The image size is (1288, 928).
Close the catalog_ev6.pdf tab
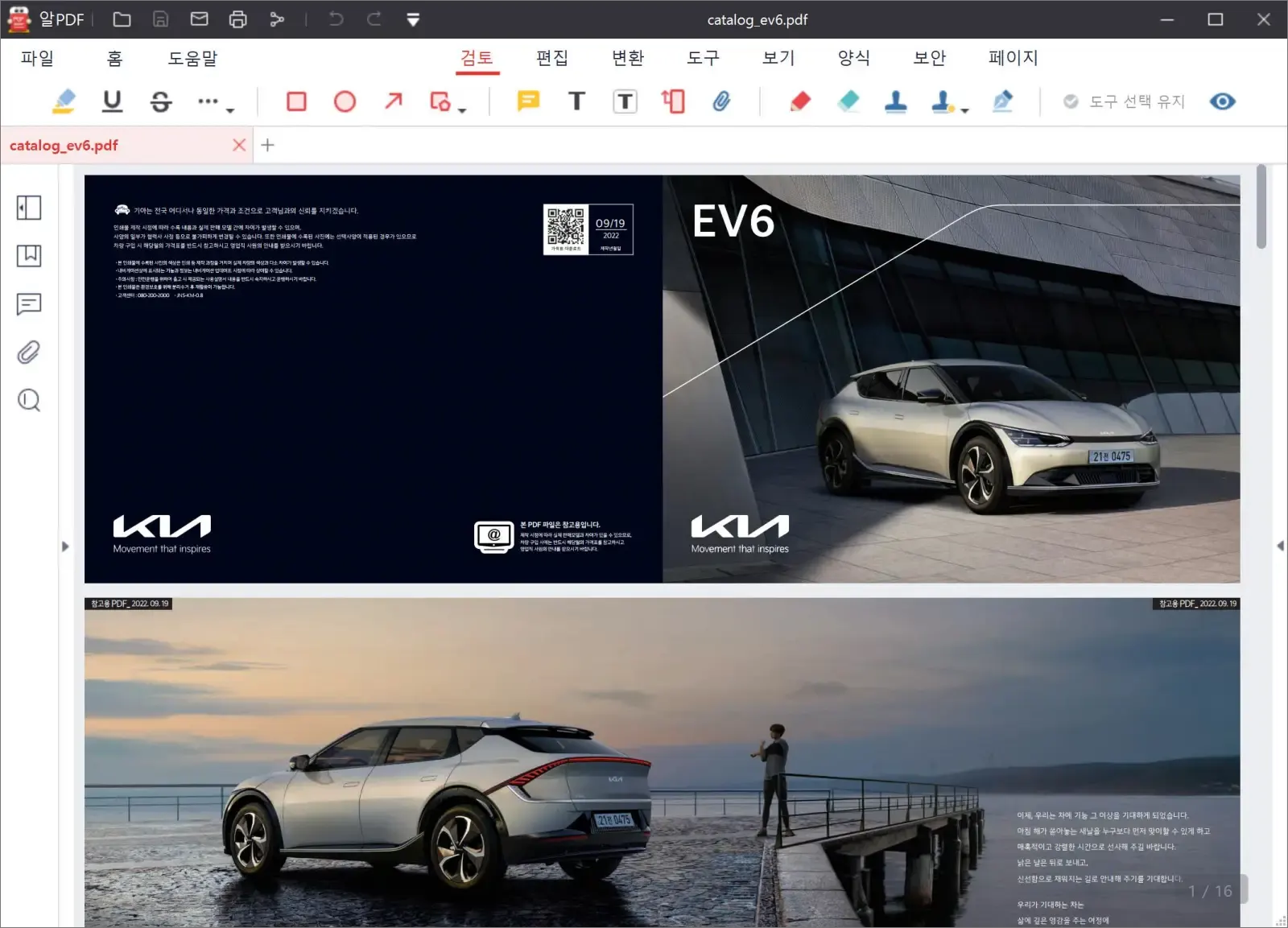point(239,145)
